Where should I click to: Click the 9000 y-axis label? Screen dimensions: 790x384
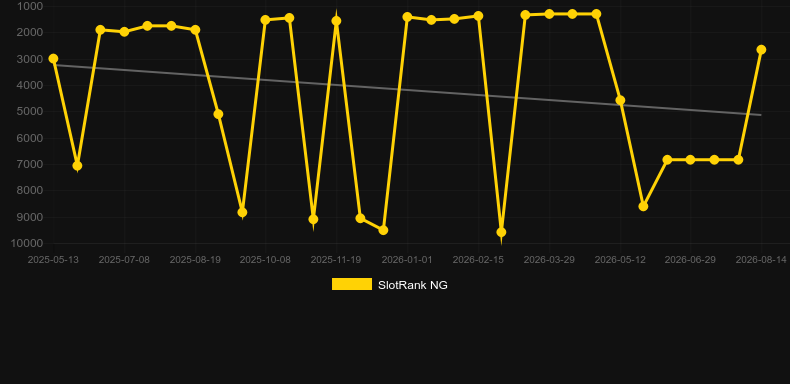pyautogui.click(x=30, y=217)
